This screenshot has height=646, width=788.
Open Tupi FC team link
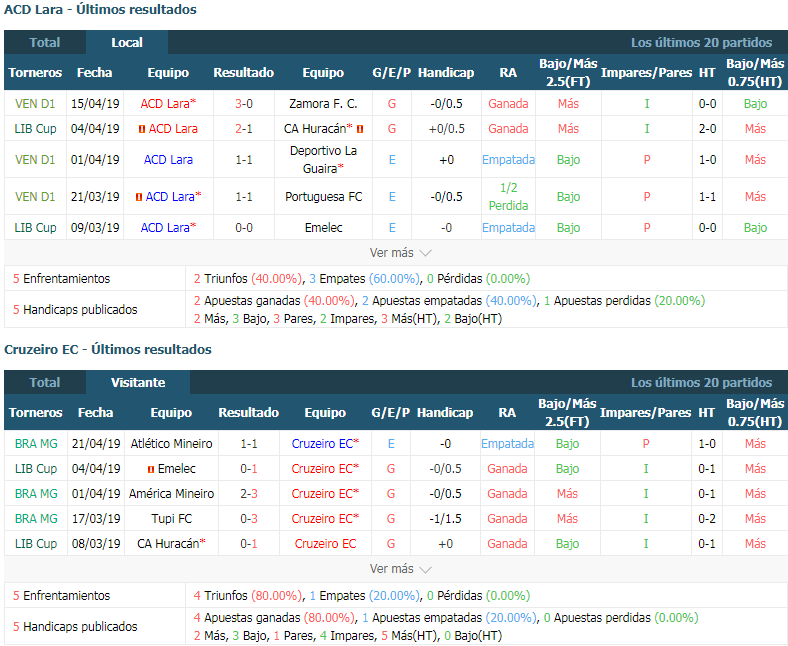171,518
